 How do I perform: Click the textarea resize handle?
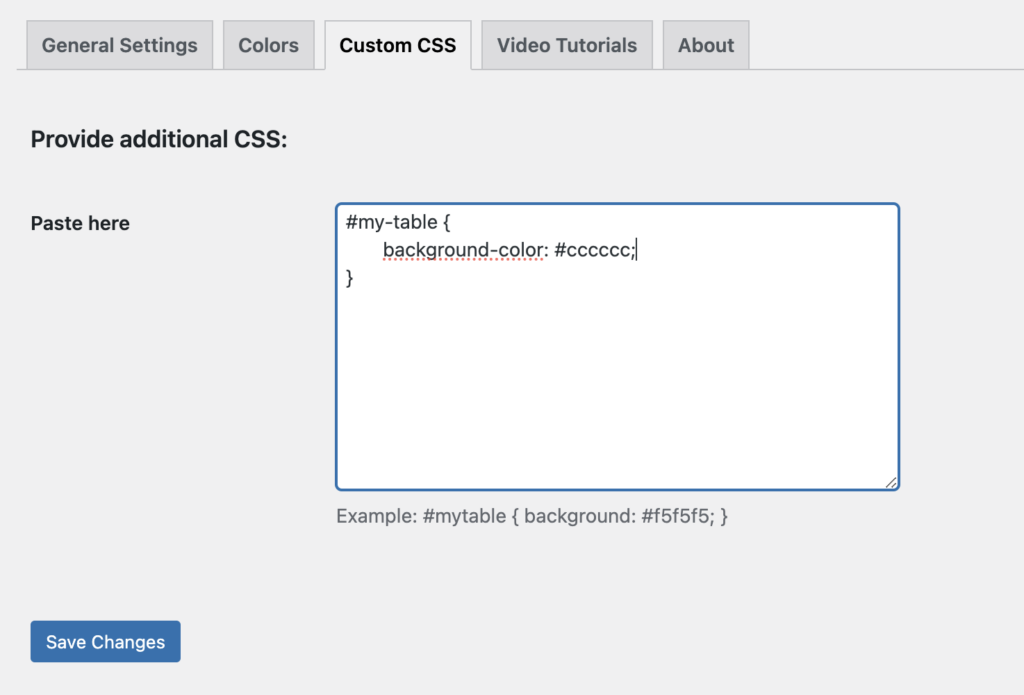pyautogui.click(x=889, y=481)
